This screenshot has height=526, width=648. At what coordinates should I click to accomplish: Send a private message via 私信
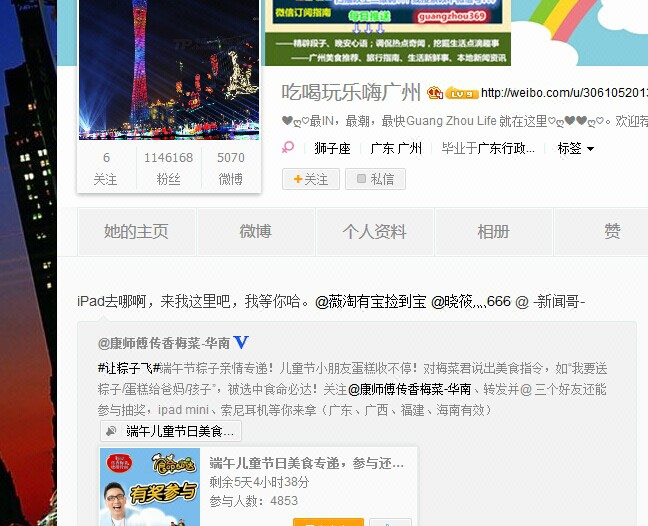tap(375, 179)
